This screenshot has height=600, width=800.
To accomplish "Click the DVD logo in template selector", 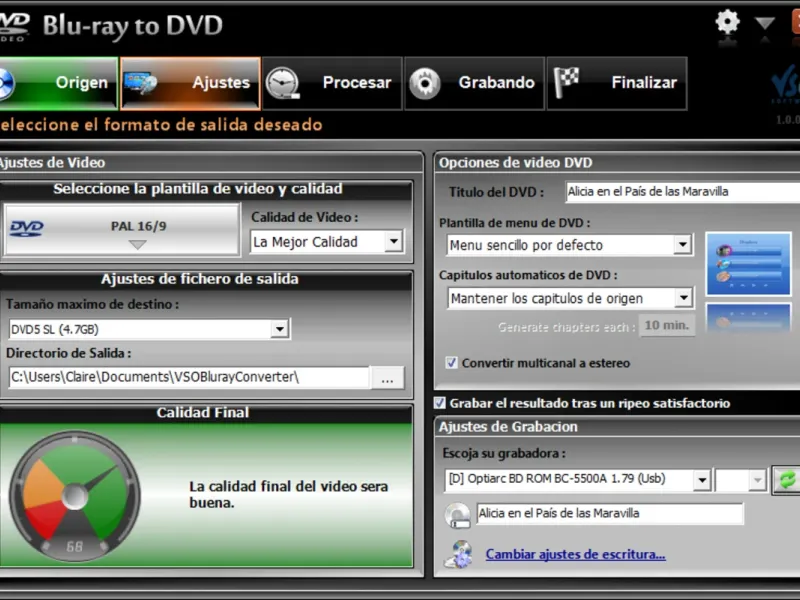I will coord(27,228).
